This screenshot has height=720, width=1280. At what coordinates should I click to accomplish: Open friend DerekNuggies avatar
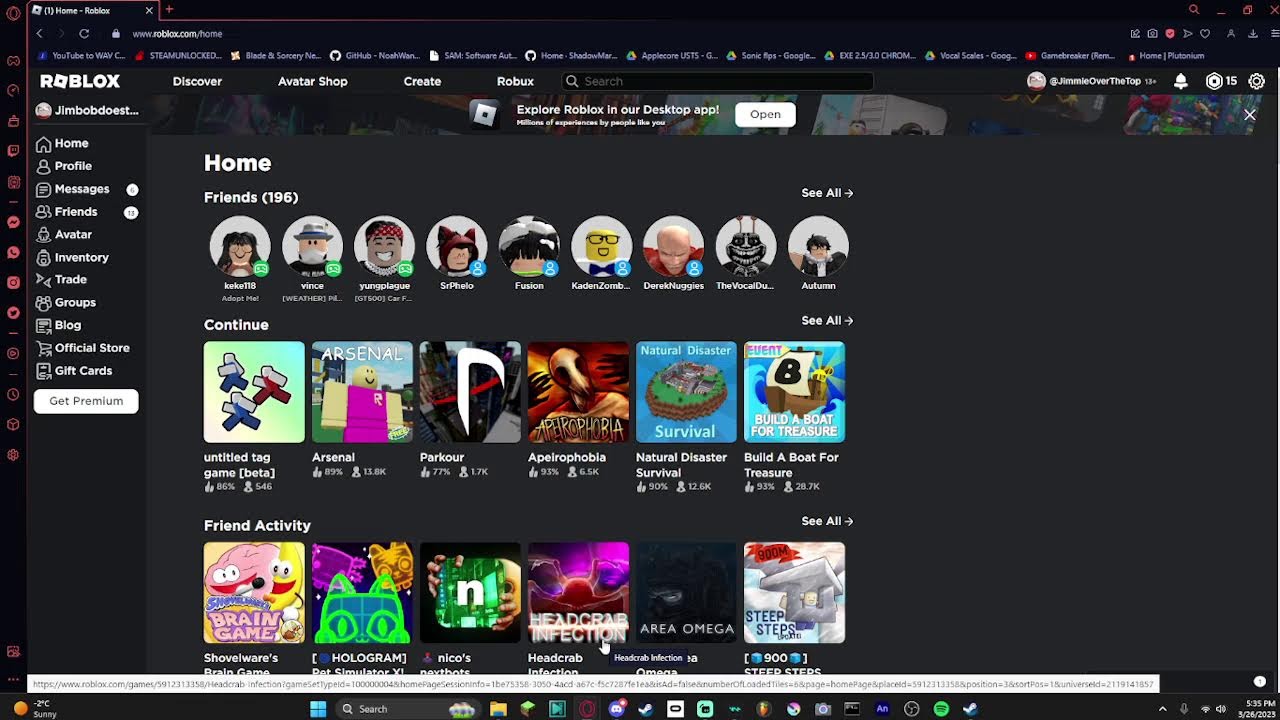tap(673, 246)
